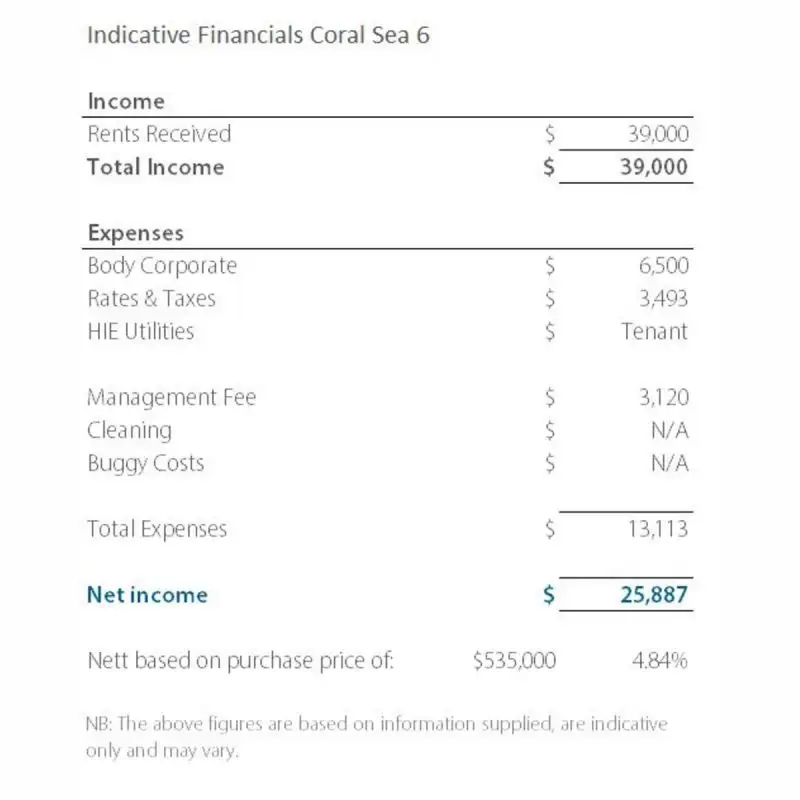The image size is (800, 800).
Task: Select the bold Total Income value
Action: coord(655,167)
